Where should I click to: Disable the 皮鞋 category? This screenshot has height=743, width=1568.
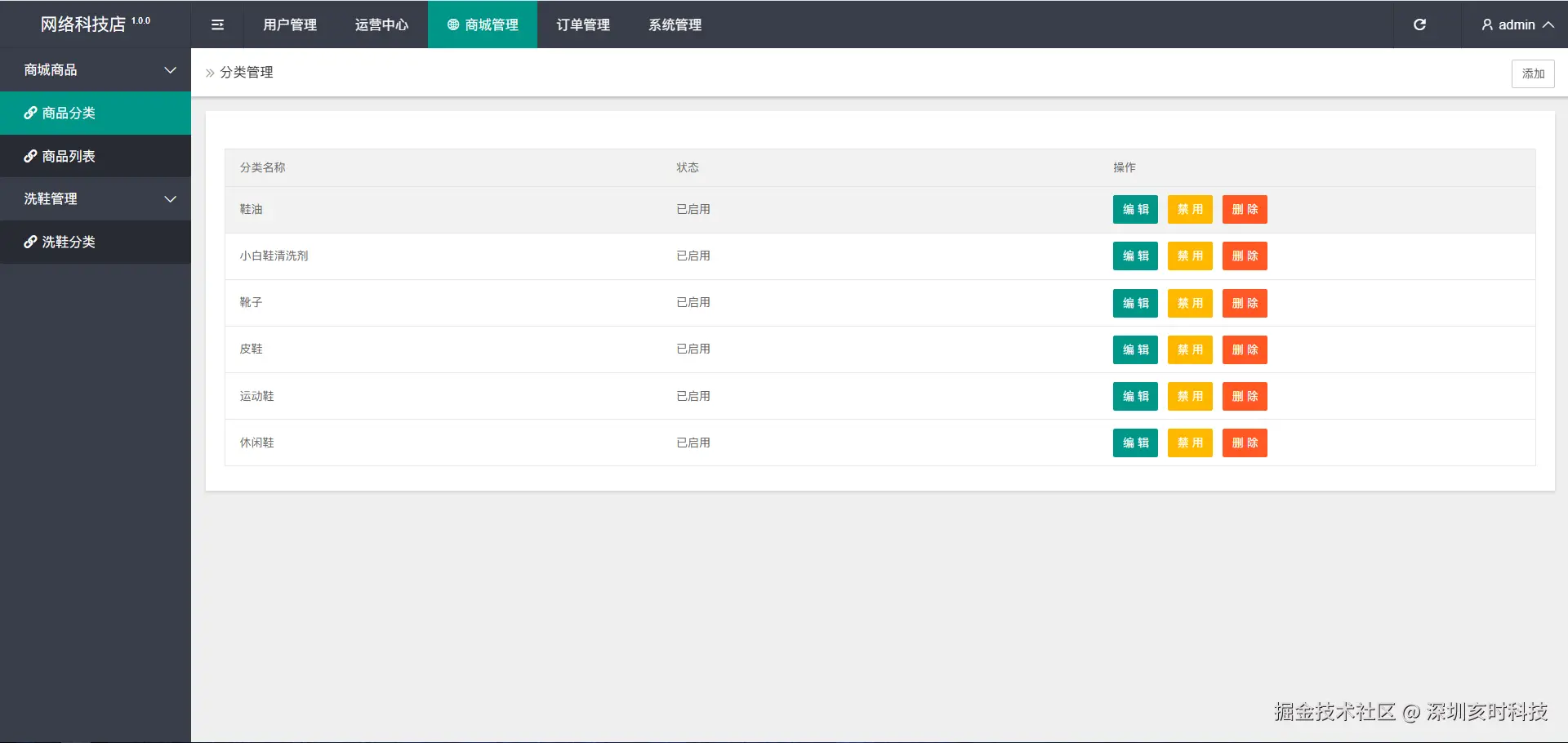pos(1190,349)
